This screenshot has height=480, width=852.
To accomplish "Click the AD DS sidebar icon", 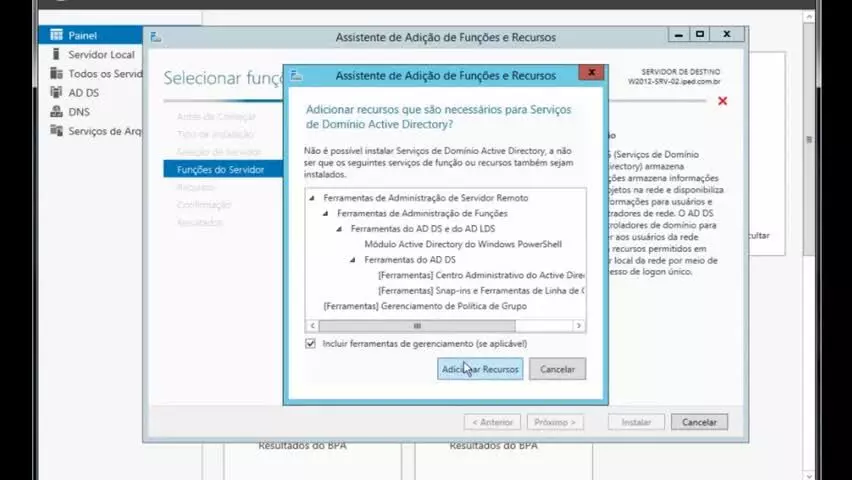I will [x=57, y=92].
